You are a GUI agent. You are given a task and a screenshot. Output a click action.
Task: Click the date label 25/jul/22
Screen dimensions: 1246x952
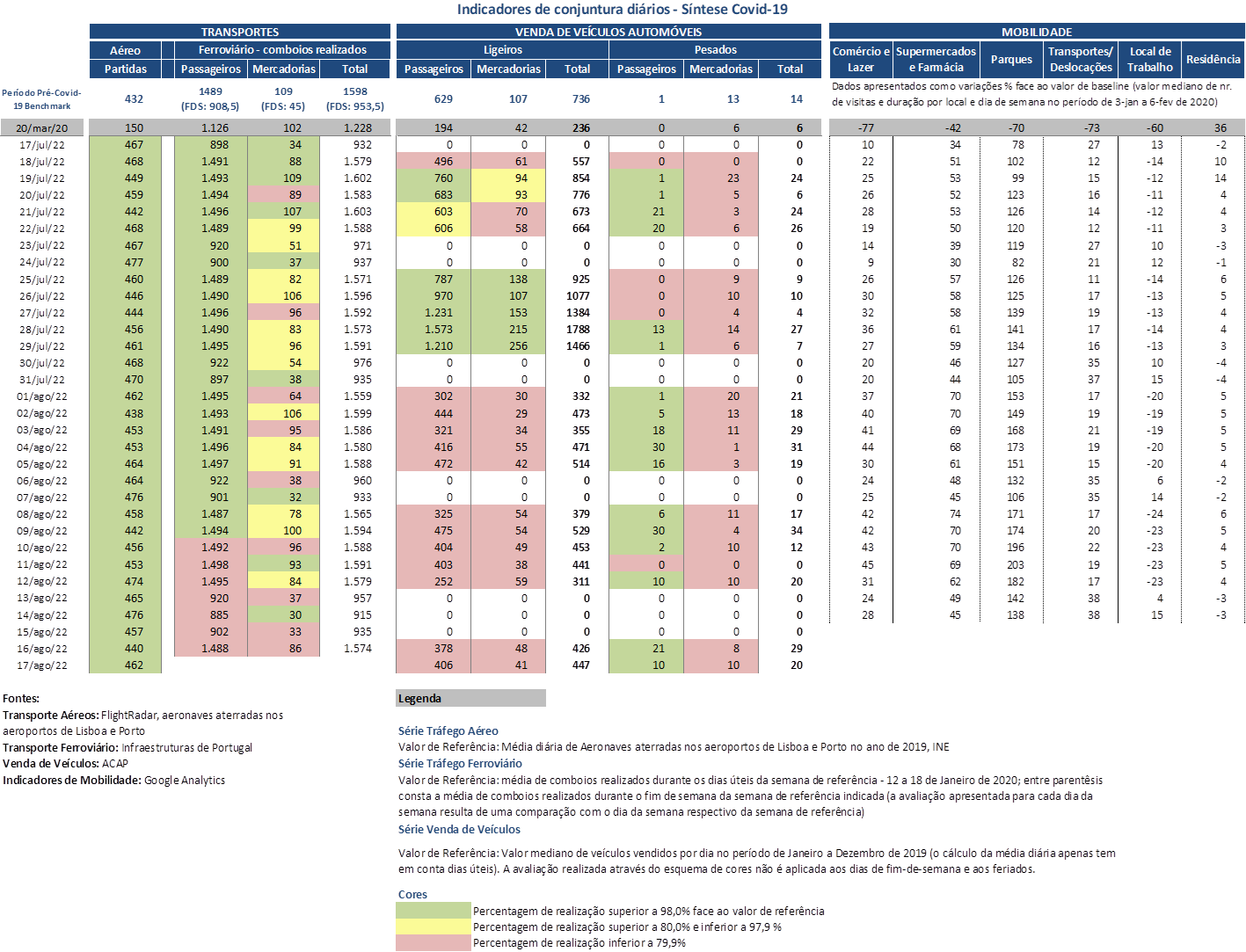tap(42, 280)
